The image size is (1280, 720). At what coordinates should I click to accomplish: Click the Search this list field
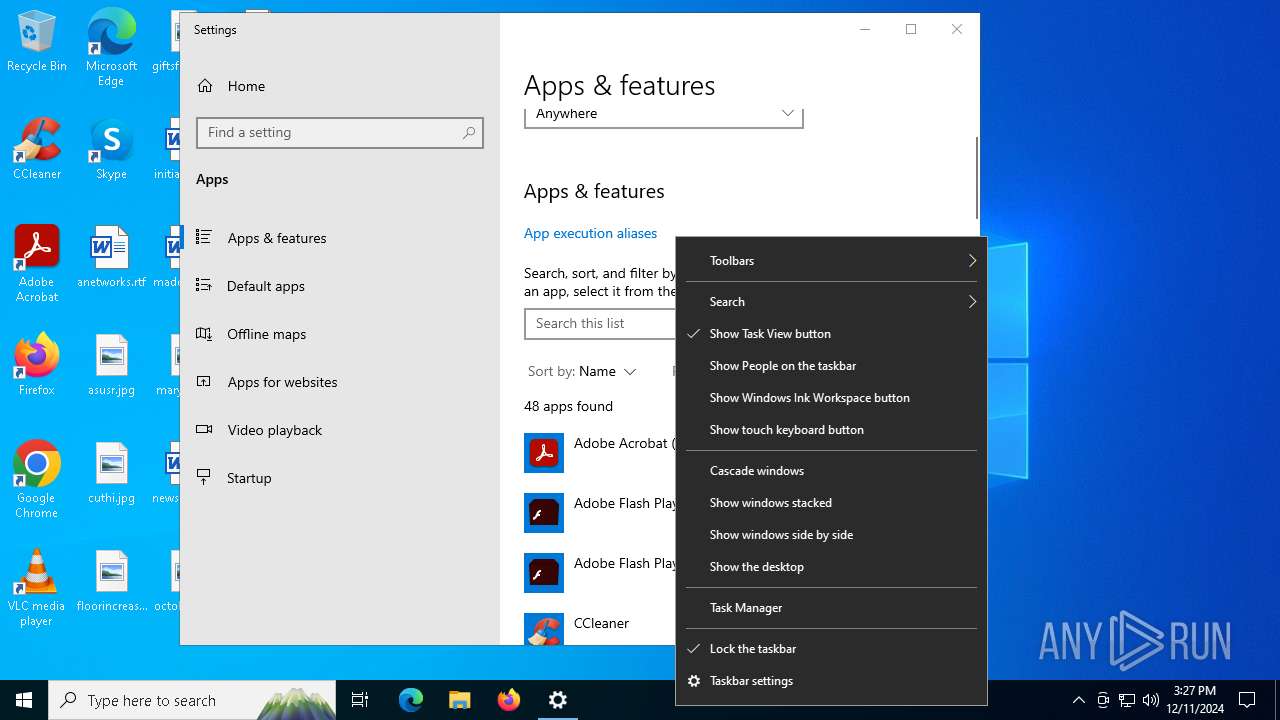pyautogui.click(x=600, y=323)
